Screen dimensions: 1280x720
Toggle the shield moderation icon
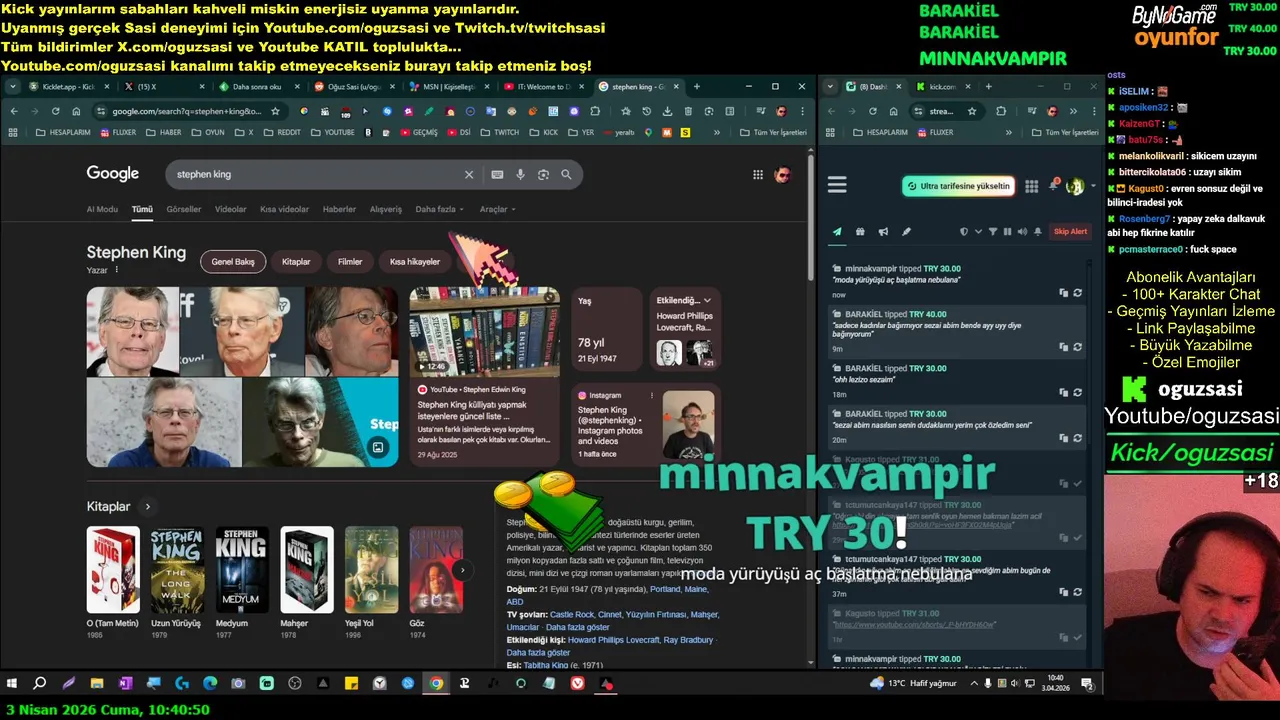click(x=964, y=232)
